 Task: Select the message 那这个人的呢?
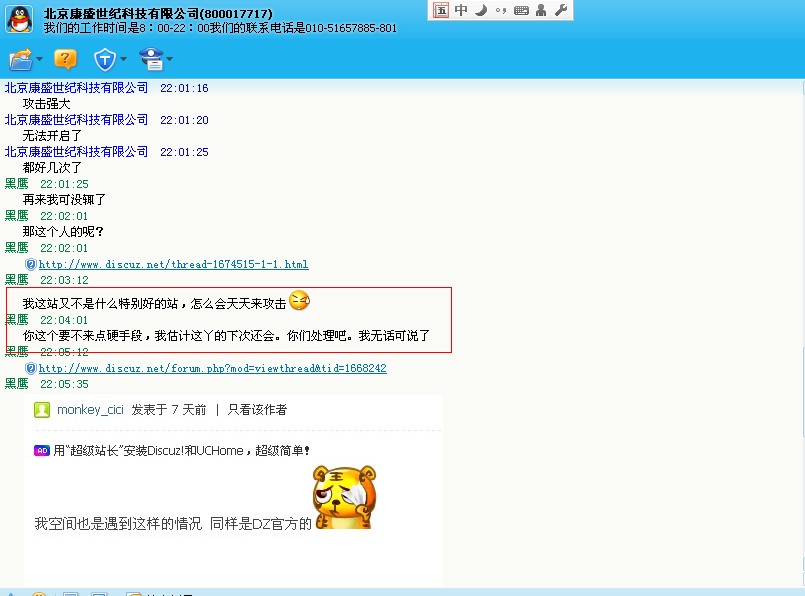tap(63, 232)
